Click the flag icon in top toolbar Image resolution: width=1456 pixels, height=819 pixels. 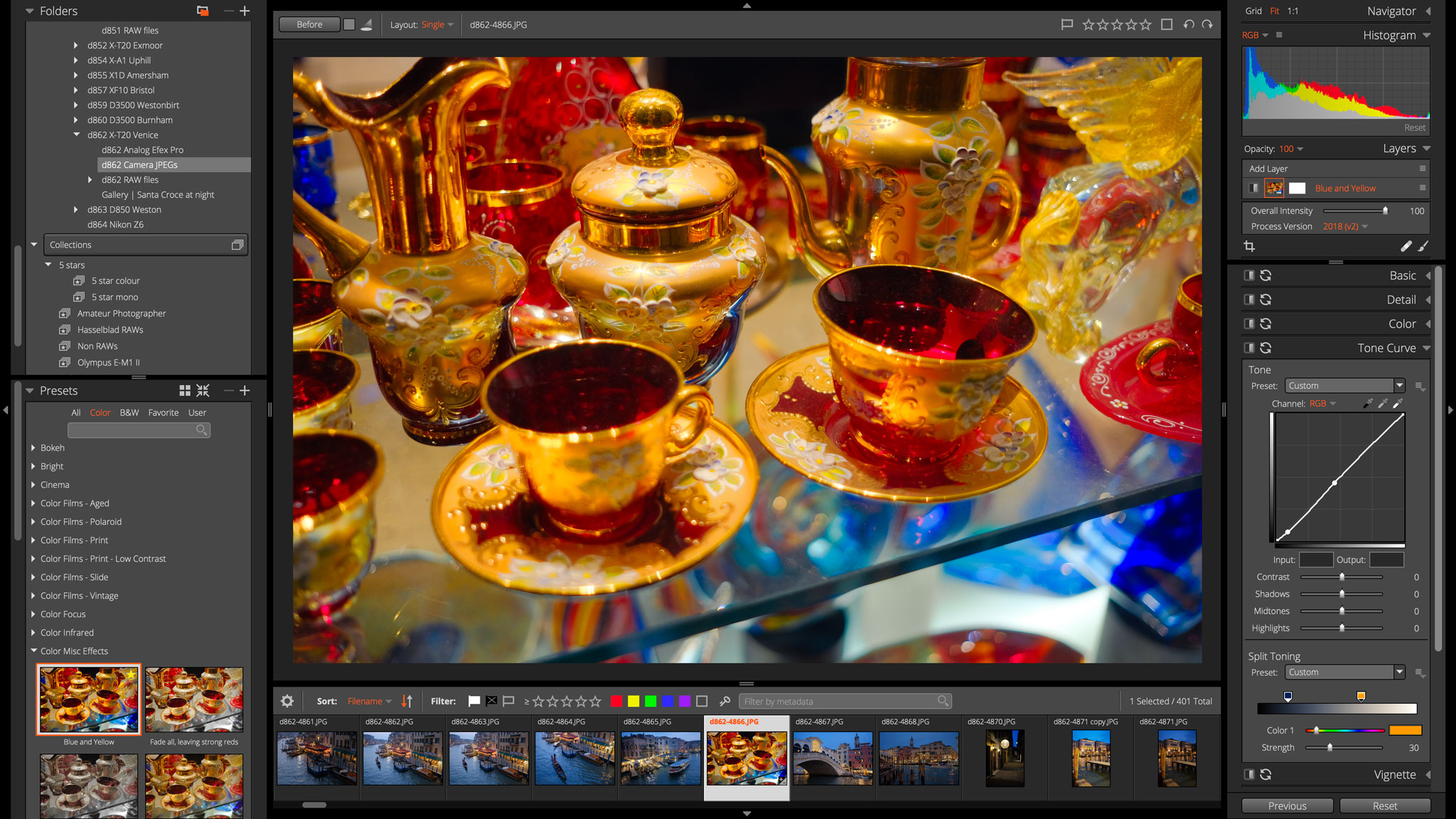(1066, 24)
